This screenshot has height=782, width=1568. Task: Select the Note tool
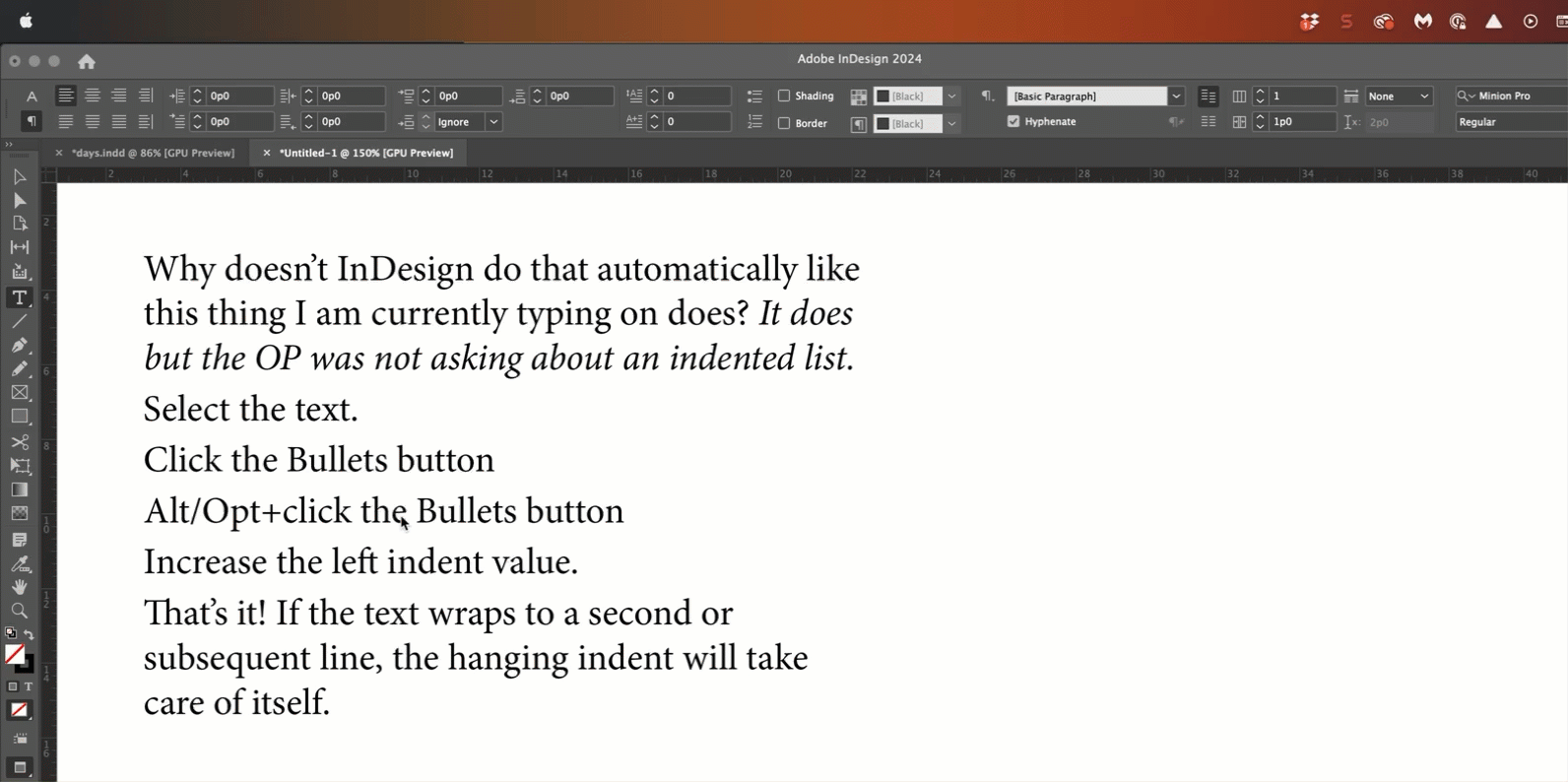(19, 540)
